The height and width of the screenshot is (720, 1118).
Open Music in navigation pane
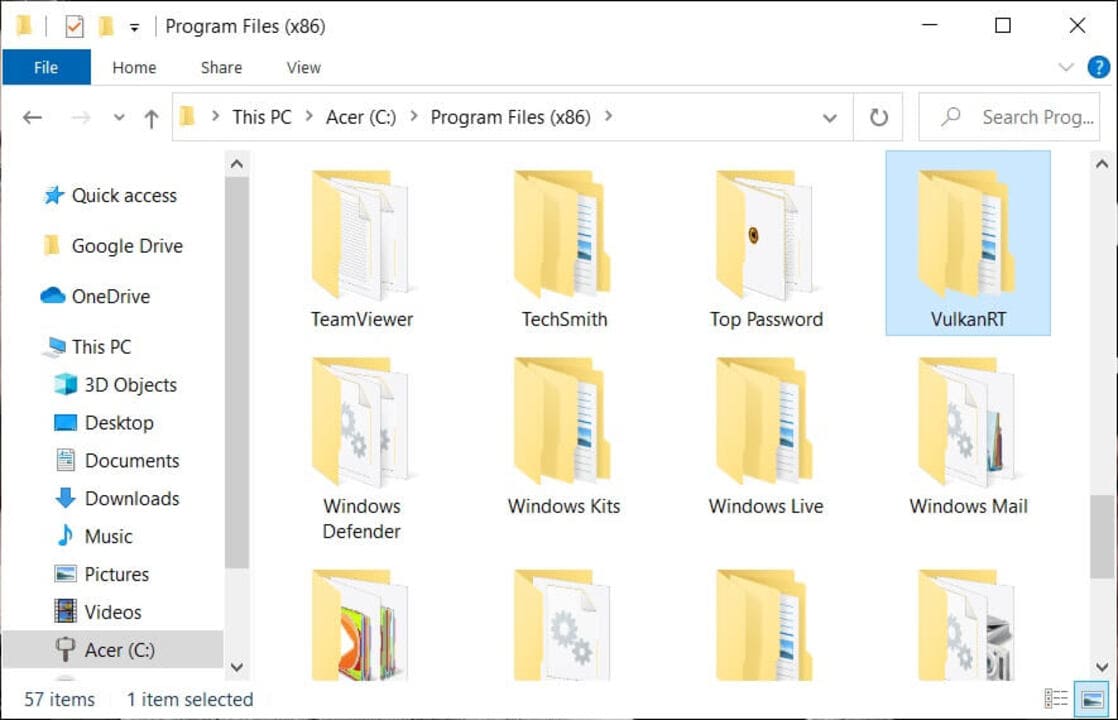[94, 536]
